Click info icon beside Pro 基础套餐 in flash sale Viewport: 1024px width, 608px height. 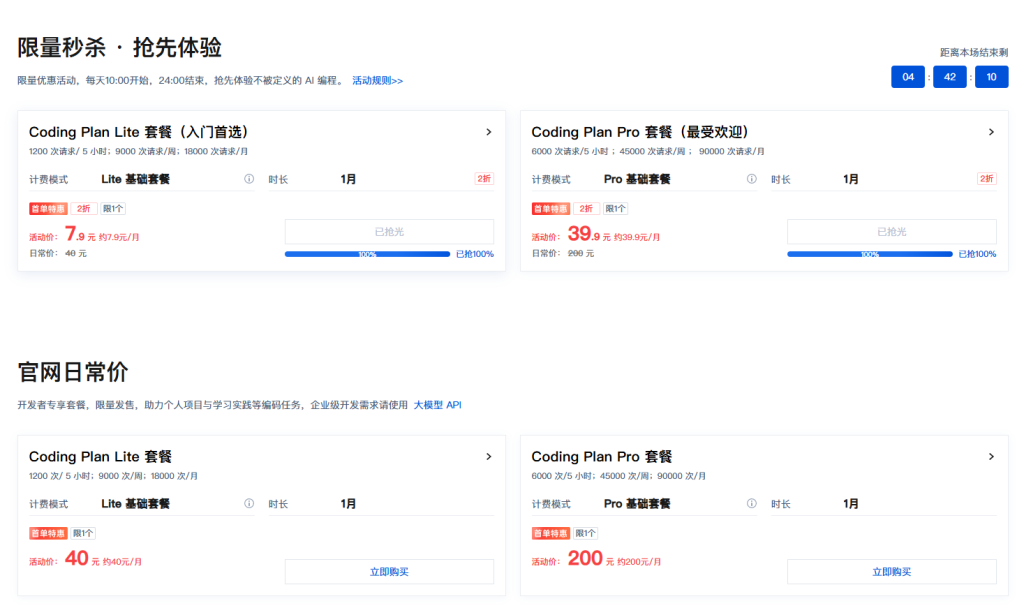pos(752,179)
